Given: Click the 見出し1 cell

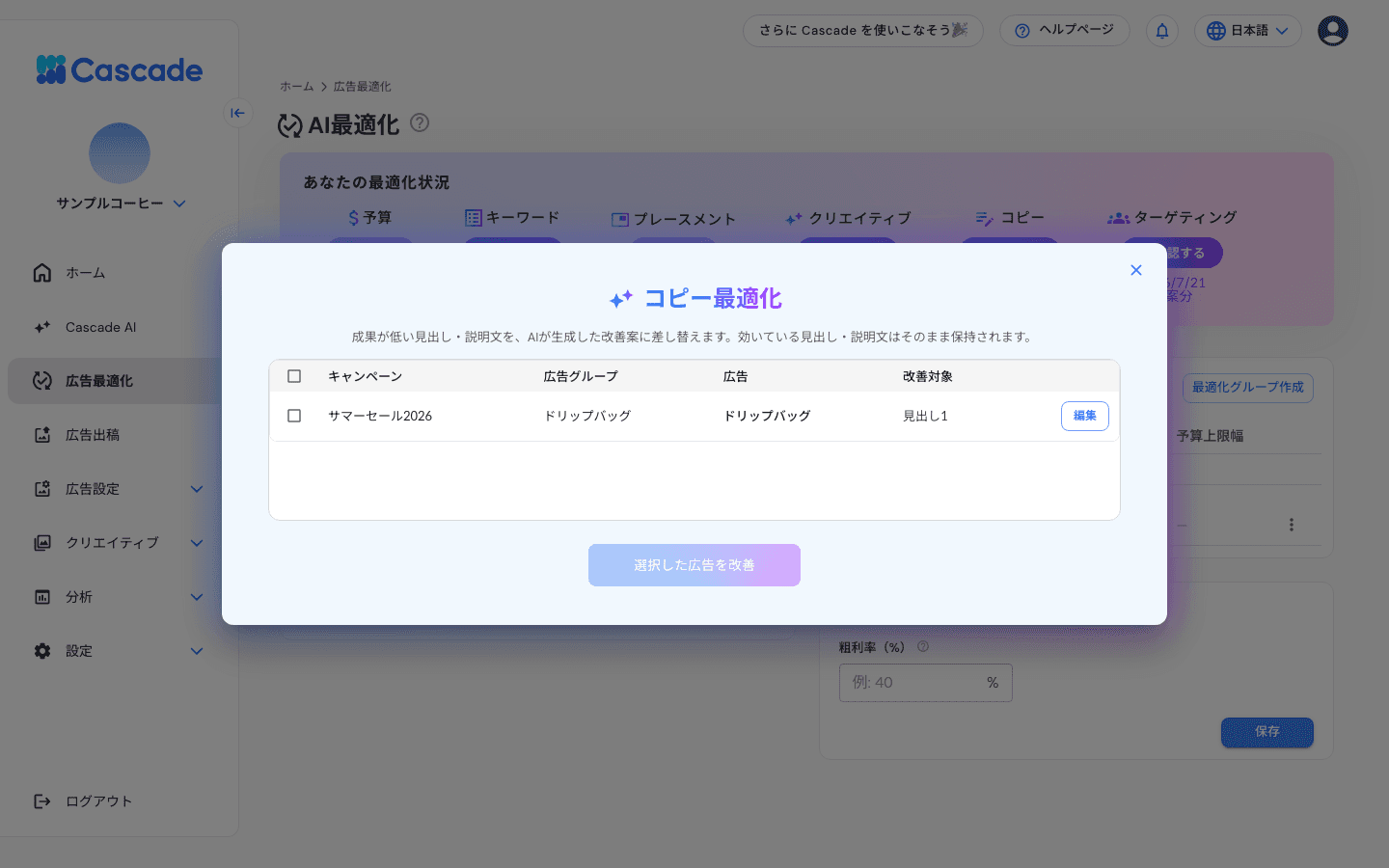Looking at the screenshot, I should click(x=925, y=416).
